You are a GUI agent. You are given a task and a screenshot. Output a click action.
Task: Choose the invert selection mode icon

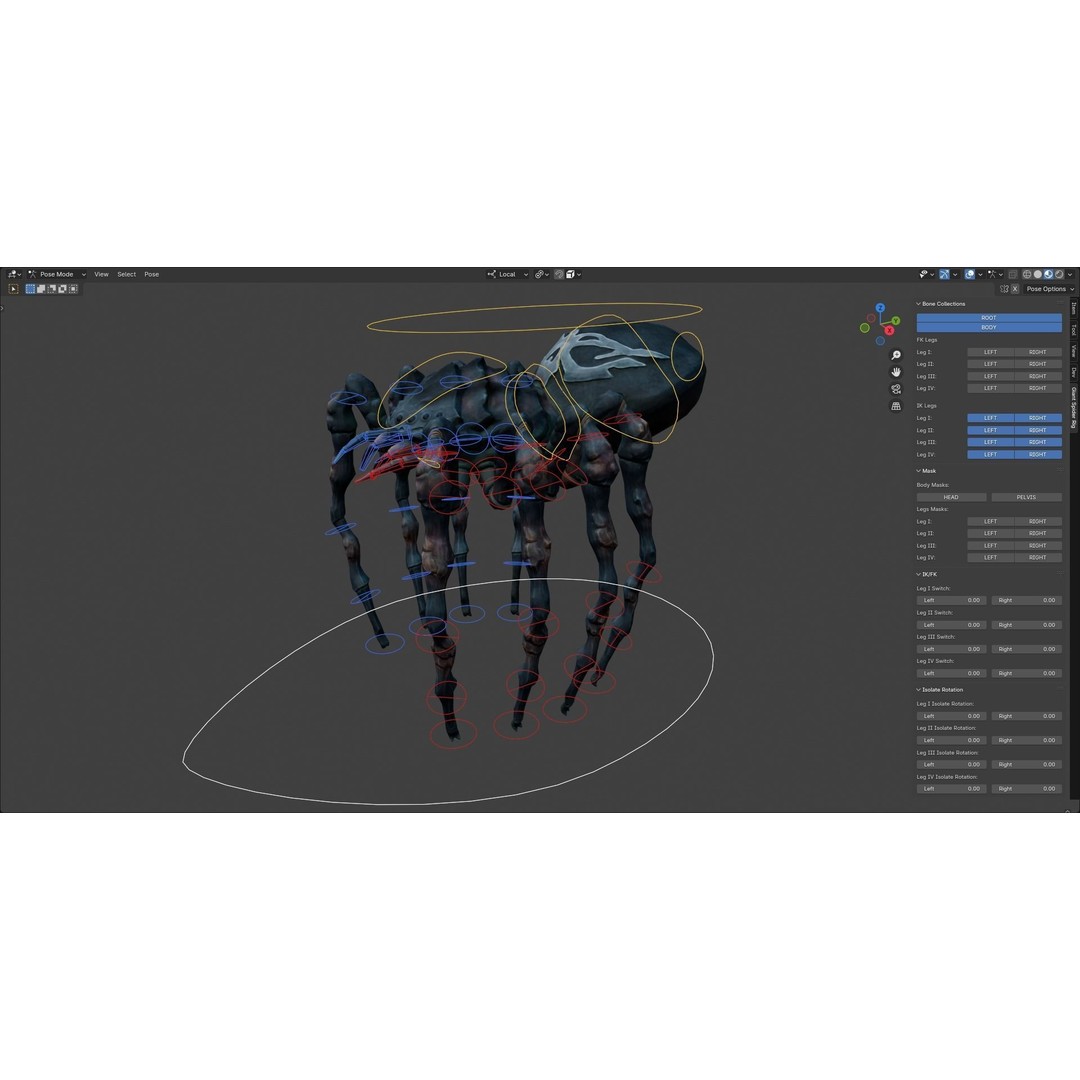coord(62,289)
